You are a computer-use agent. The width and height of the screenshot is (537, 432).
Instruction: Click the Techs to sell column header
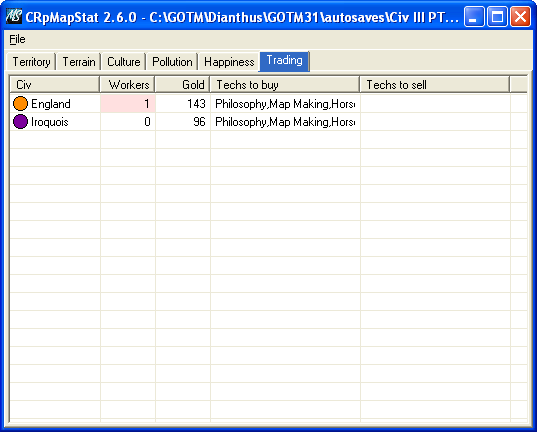tap(435, 85)
